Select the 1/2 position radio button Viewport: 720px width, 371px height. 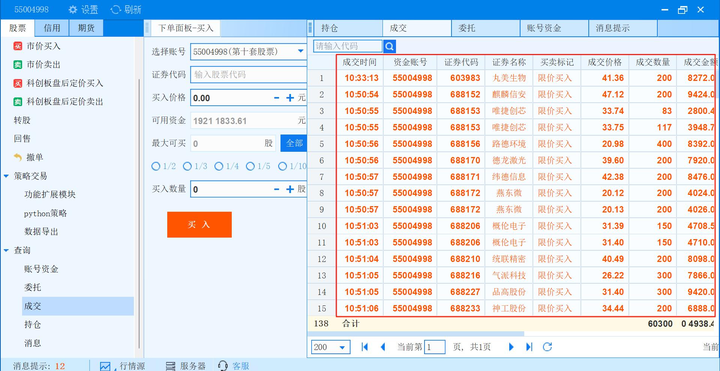[156, 166]
